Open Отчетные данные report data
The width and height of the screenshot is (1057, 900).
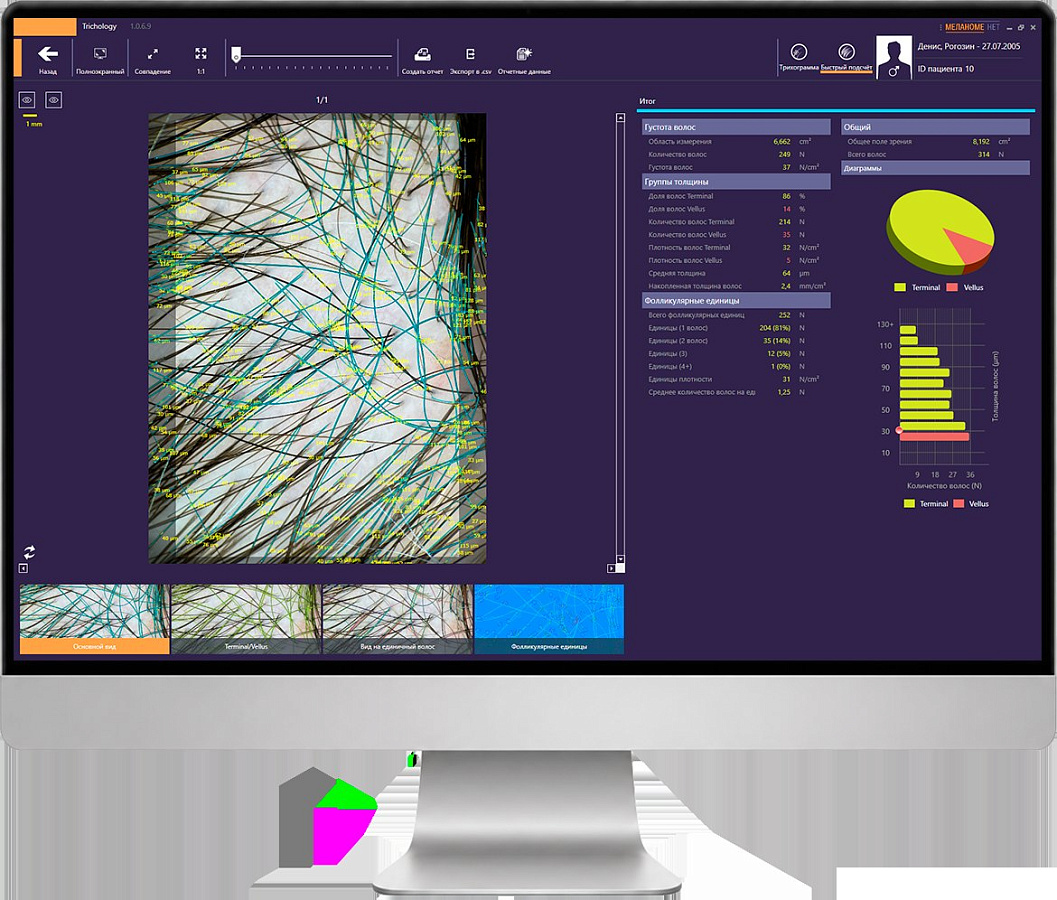(x=524, y=59)
